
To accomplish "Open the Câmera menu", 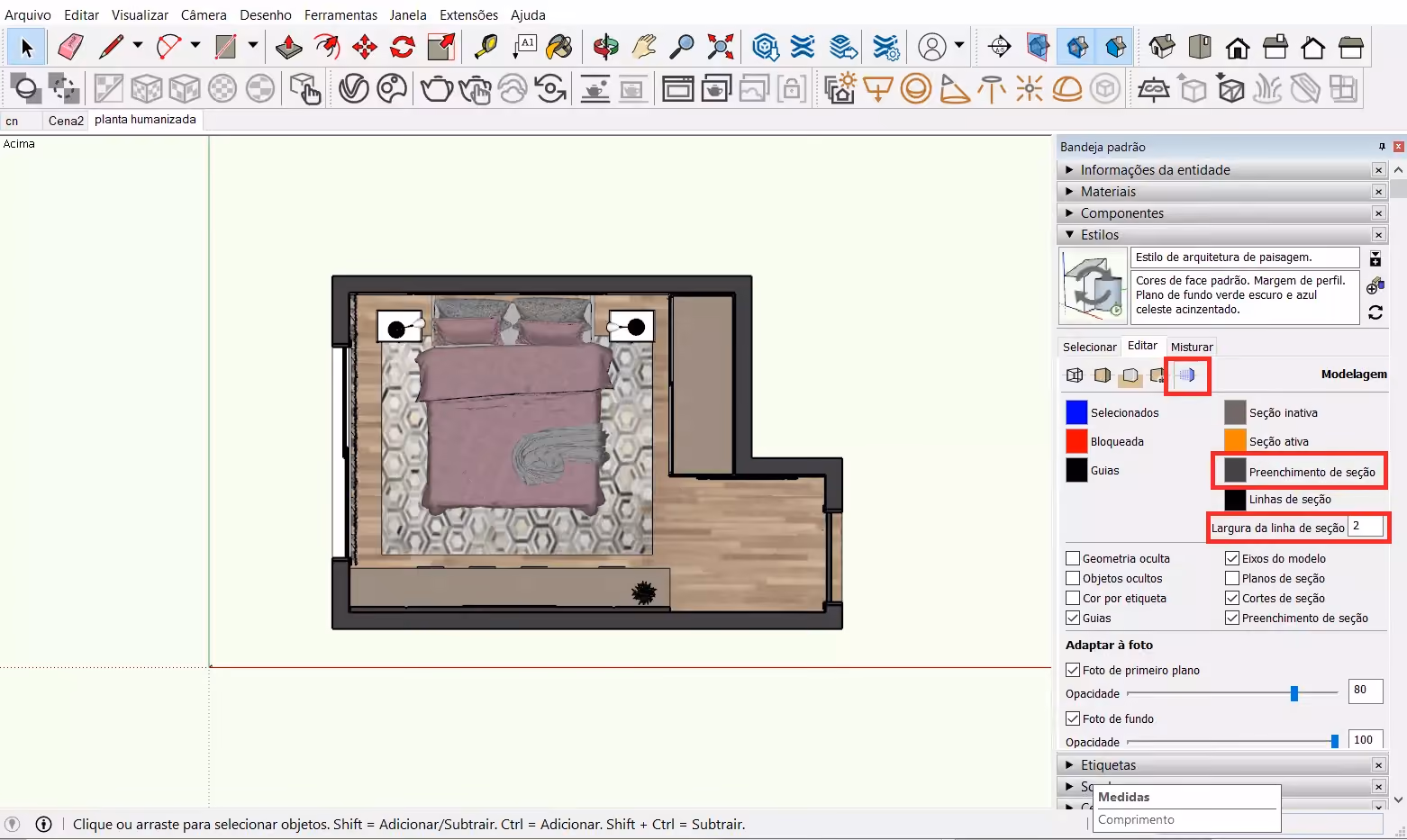I will pyautogui.click(x=204, y=15).
